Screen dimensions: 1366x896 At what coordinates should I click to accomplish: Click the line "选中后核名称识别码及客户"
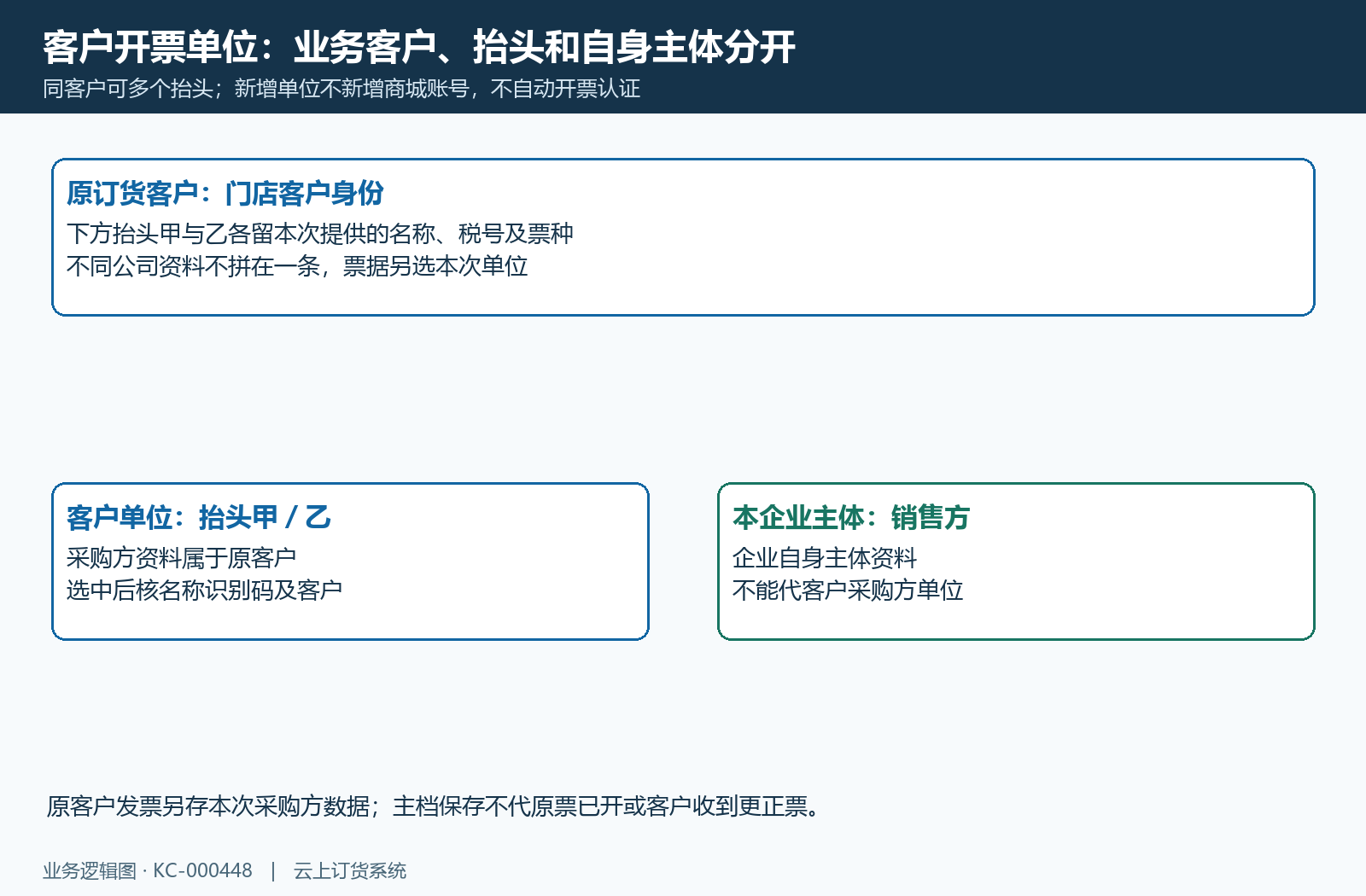205,590
